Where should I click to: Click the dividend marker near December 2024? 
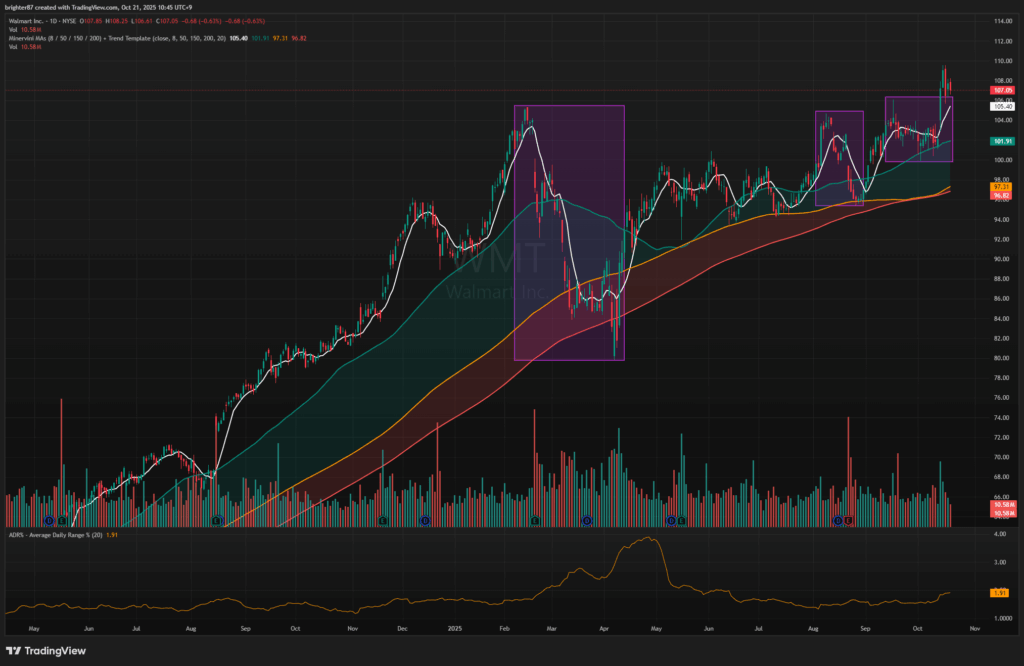pyautogui.click(x=425, y=520)
